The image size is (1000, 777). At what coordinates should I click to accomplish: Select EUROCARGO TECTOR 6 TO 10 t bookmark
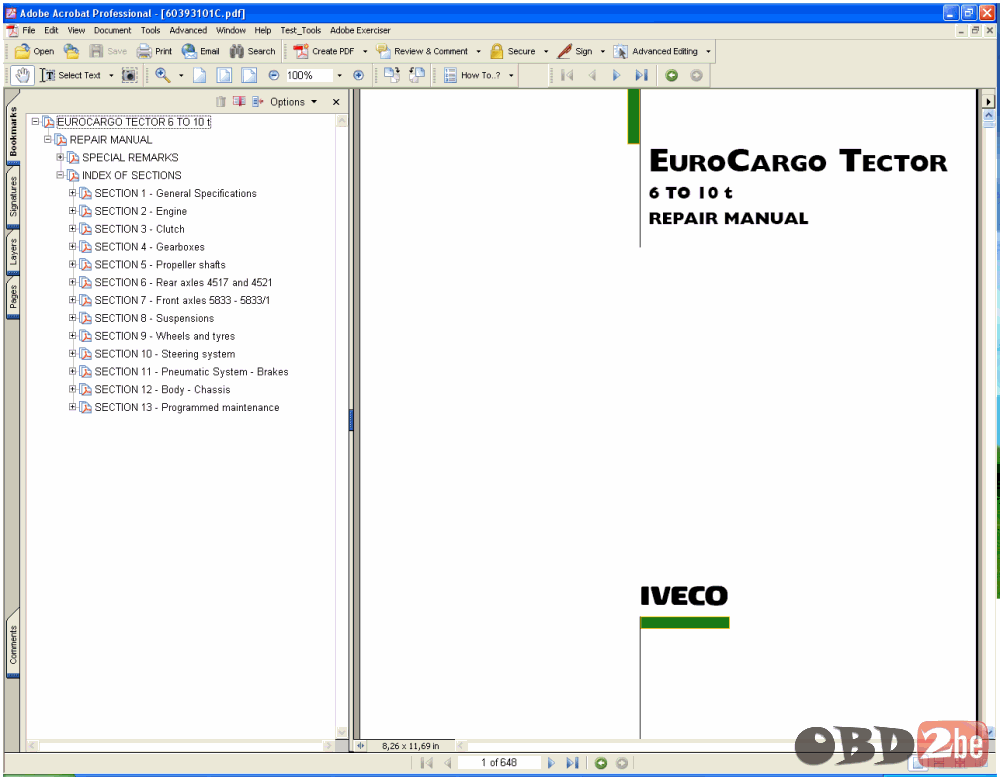click(133, 122)
